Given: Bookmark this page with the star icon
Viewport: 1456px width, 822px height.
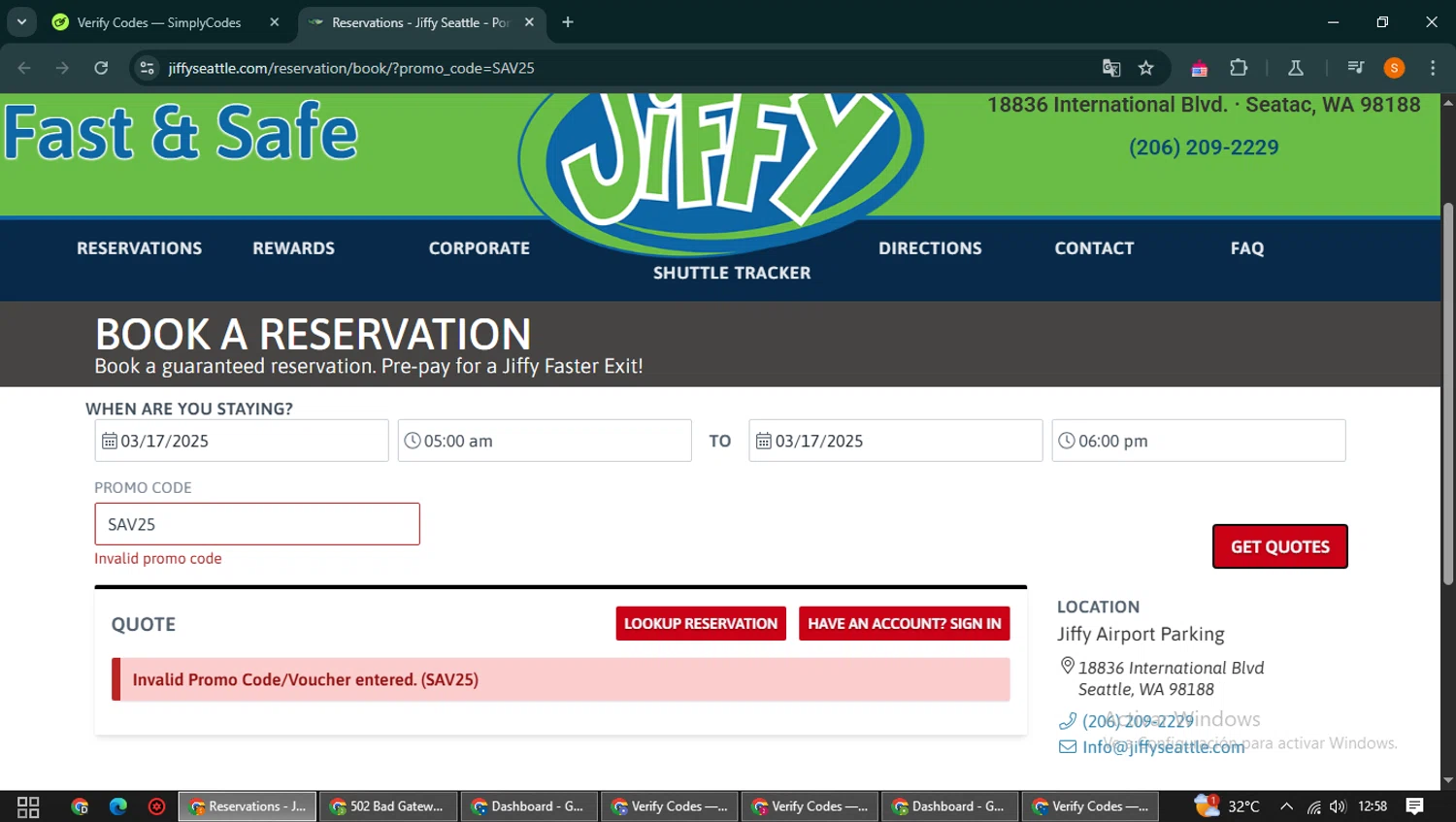Looking at the screenshot, I should [1146, 68].
